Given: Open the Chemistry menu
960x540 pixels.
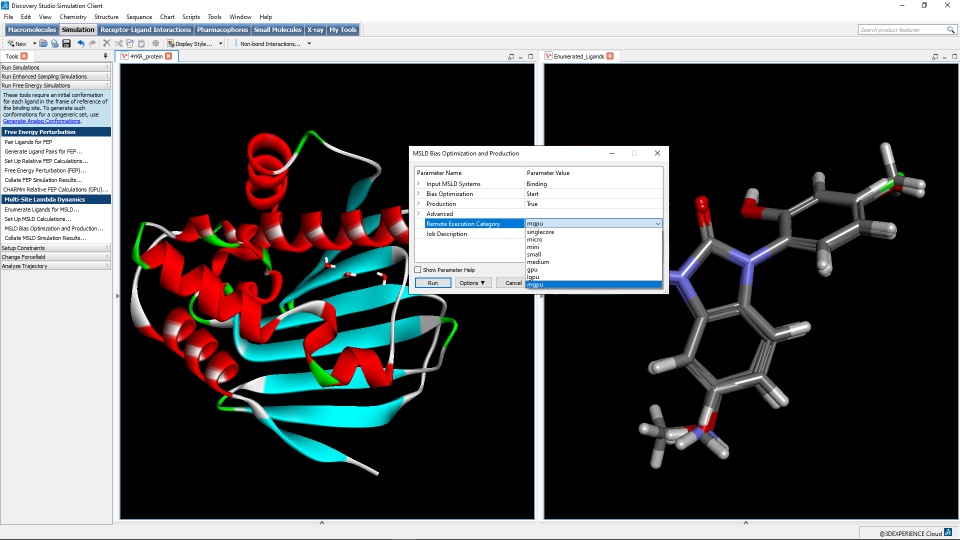Looking at the screenshot, I should pyautogui.click(x=73, y=17).
